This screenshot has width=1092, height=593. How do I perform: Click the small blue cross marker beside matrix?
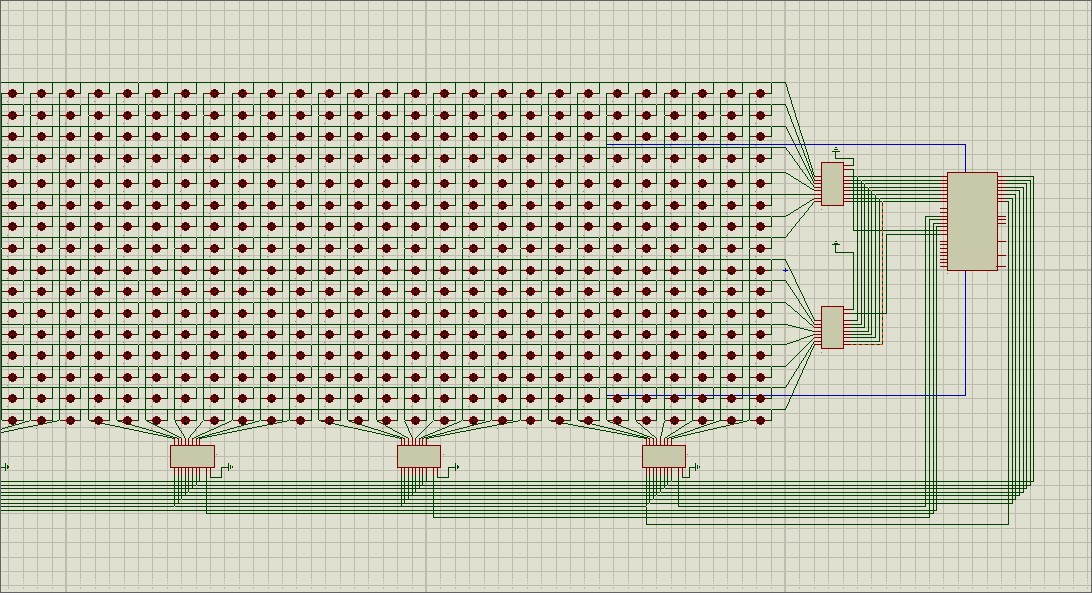point(785,270)
